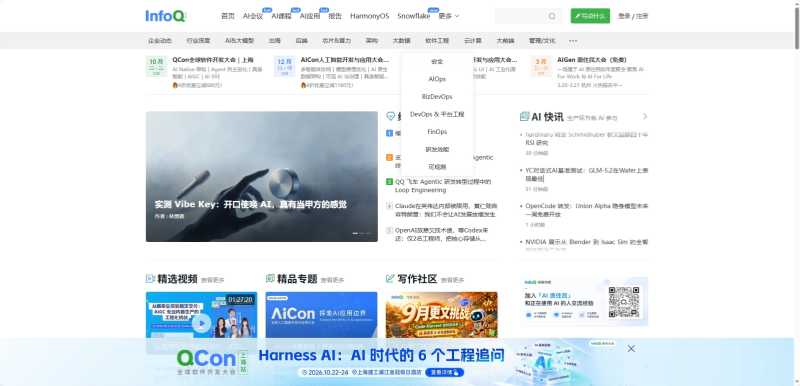Click the AI 快讯 section icon
800x386 pixels.
coord(524,117)
